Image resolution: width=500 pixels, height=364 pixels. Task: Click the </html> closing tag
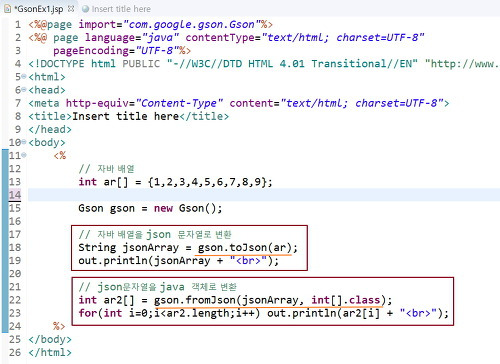point(50,352)
